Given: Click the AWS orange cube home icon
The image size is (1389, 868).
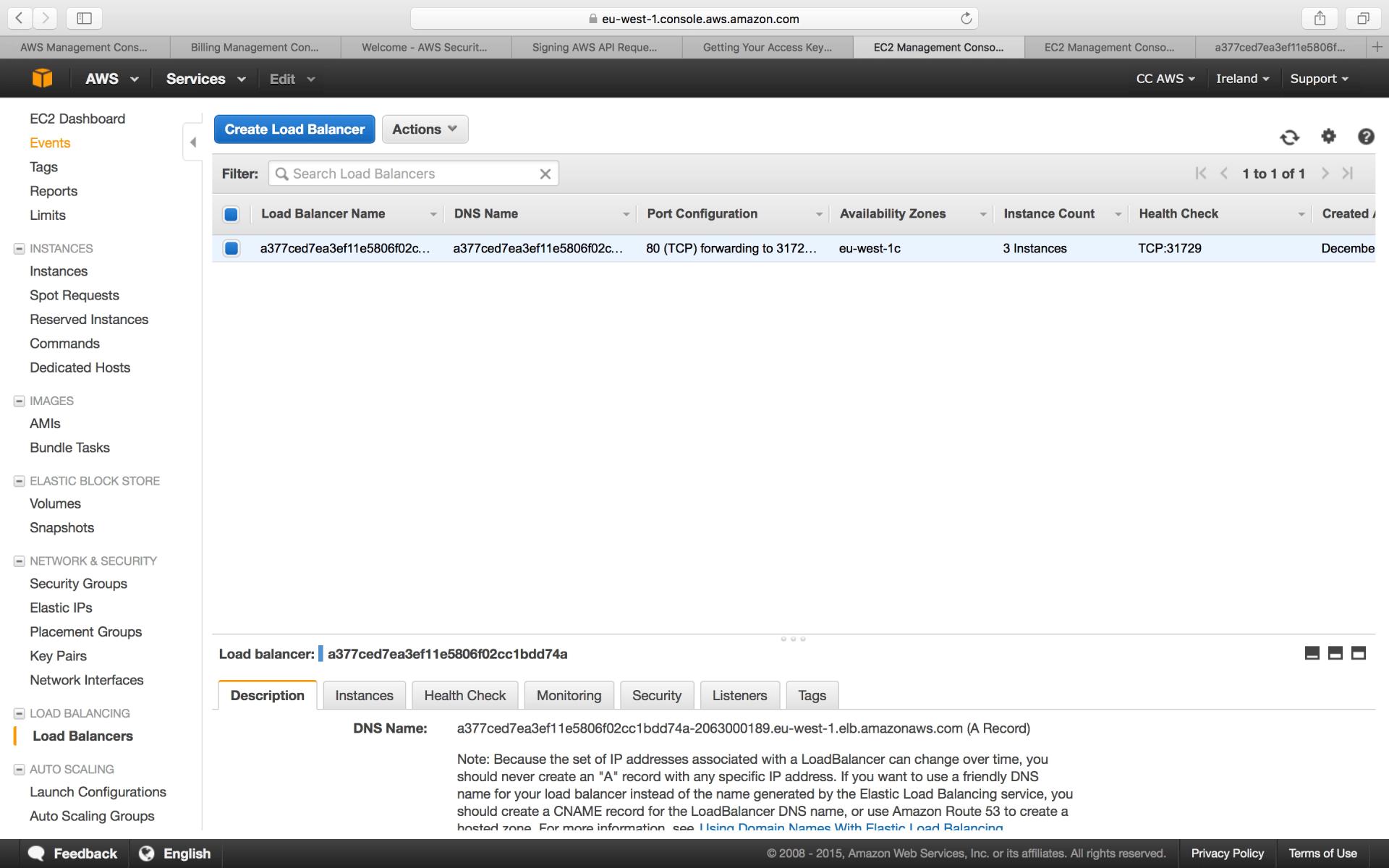Looking at the screenshot, I should tap(42, 78).
